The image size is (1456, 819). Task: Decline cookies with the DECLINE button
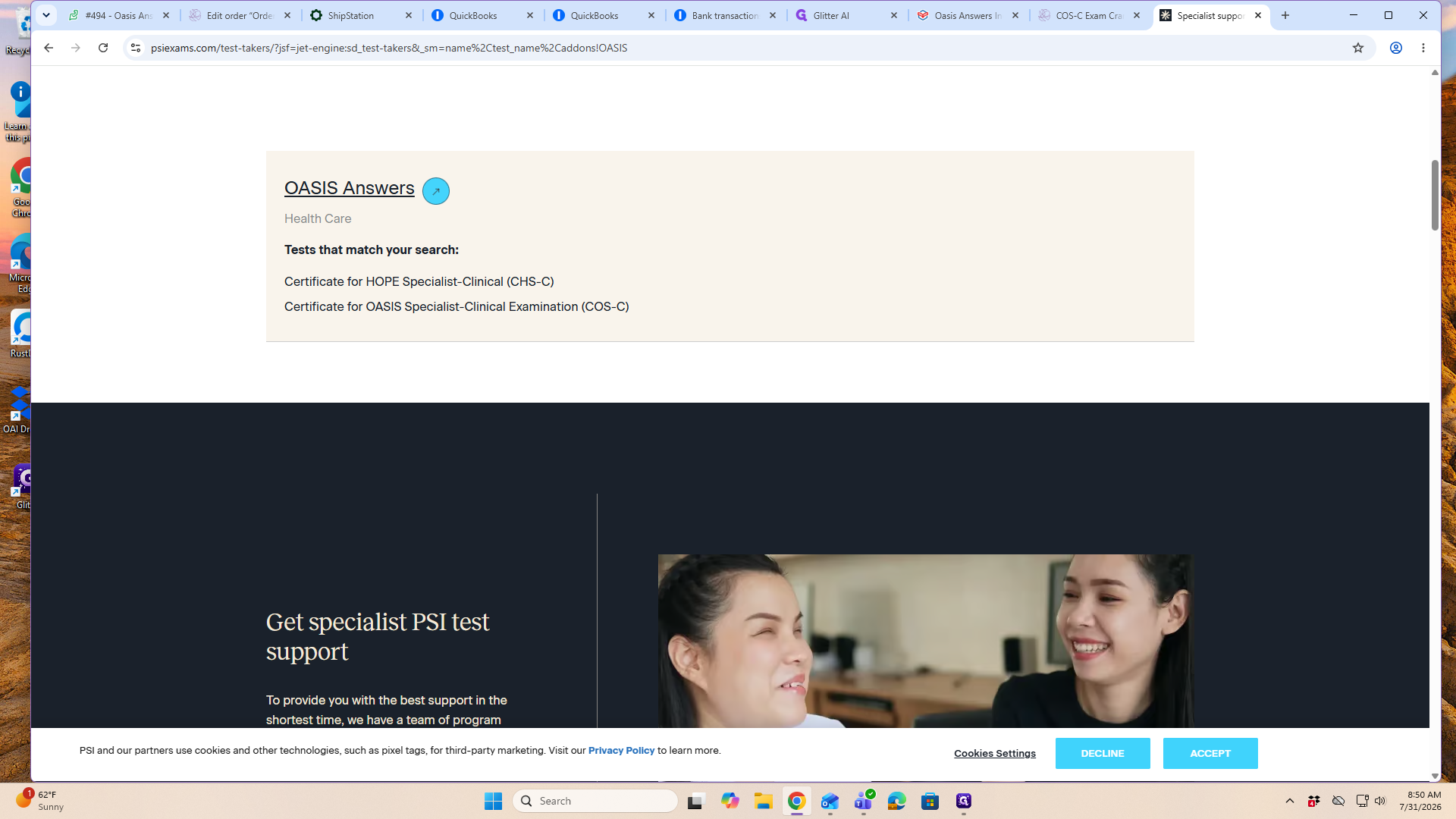pos(1103,753)
